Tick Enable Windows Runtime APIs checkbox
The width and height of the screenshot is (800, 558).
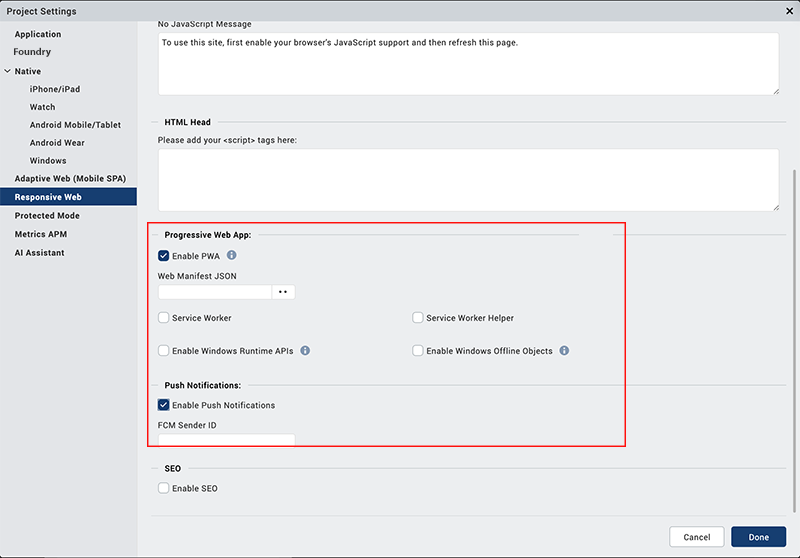(x=163, y=351)
